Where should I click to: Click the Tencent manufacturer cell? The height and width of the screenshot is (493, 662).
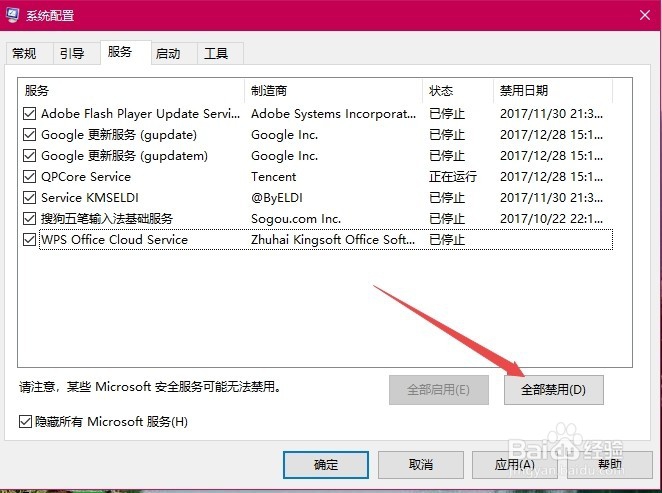(274, 176)
